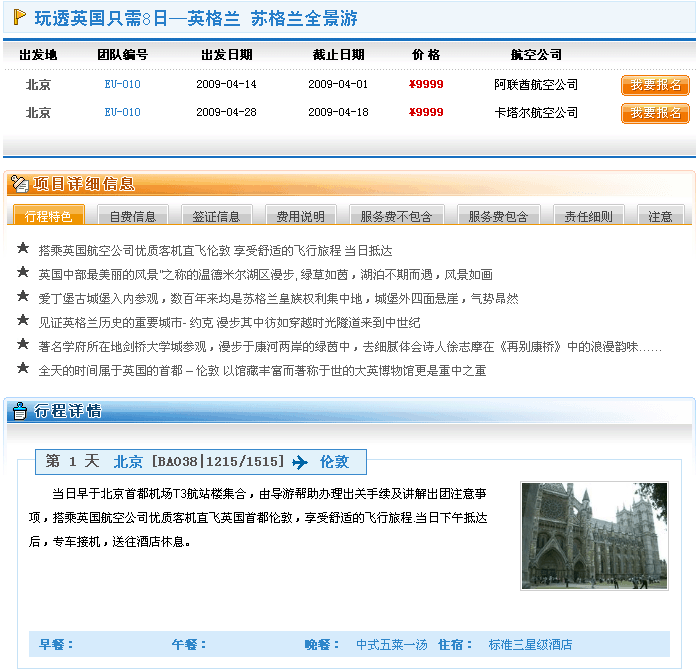699x672 pixels.
Task: Click the 午餐 label in the meals bar
Action: 189,644
